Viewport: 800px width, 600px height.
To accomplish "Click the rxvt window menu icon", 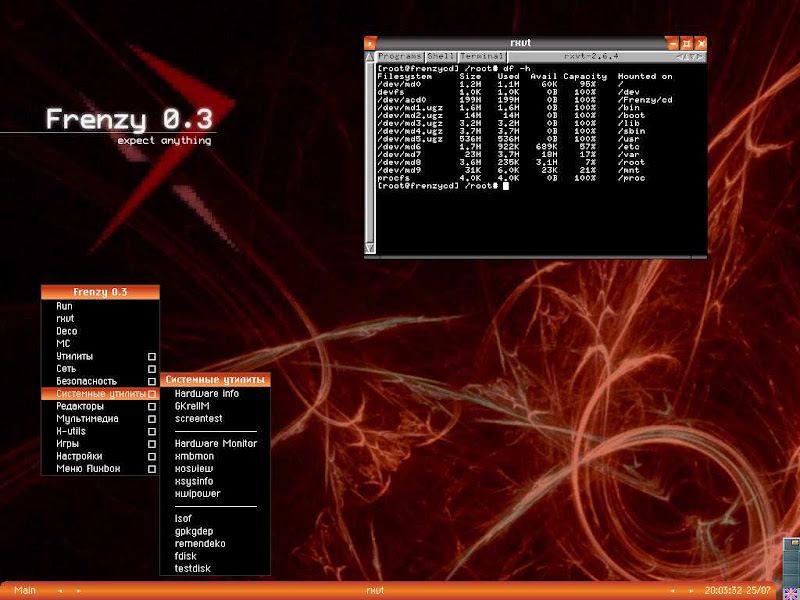I will [x=371, y=43].
